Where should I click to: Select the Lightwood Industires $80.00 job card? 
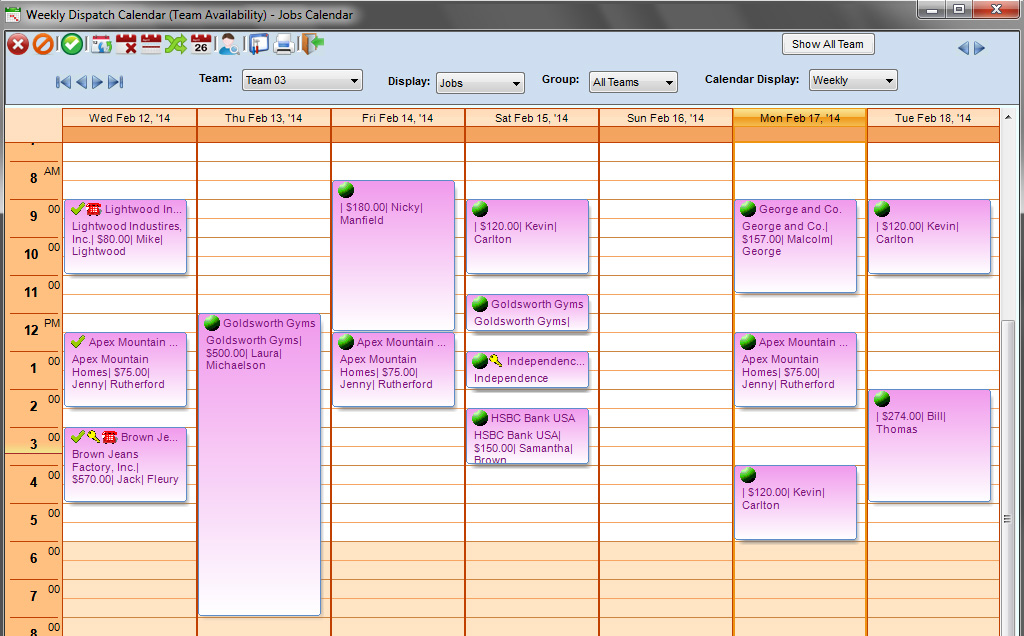(x=125, y=236)
